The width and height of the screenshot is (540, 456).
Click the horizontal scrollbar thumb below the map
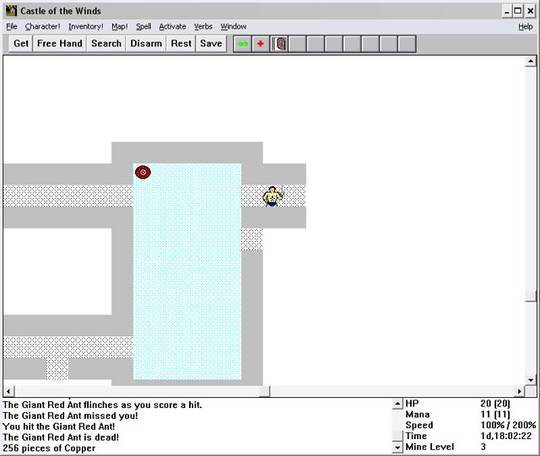point(264,391)
